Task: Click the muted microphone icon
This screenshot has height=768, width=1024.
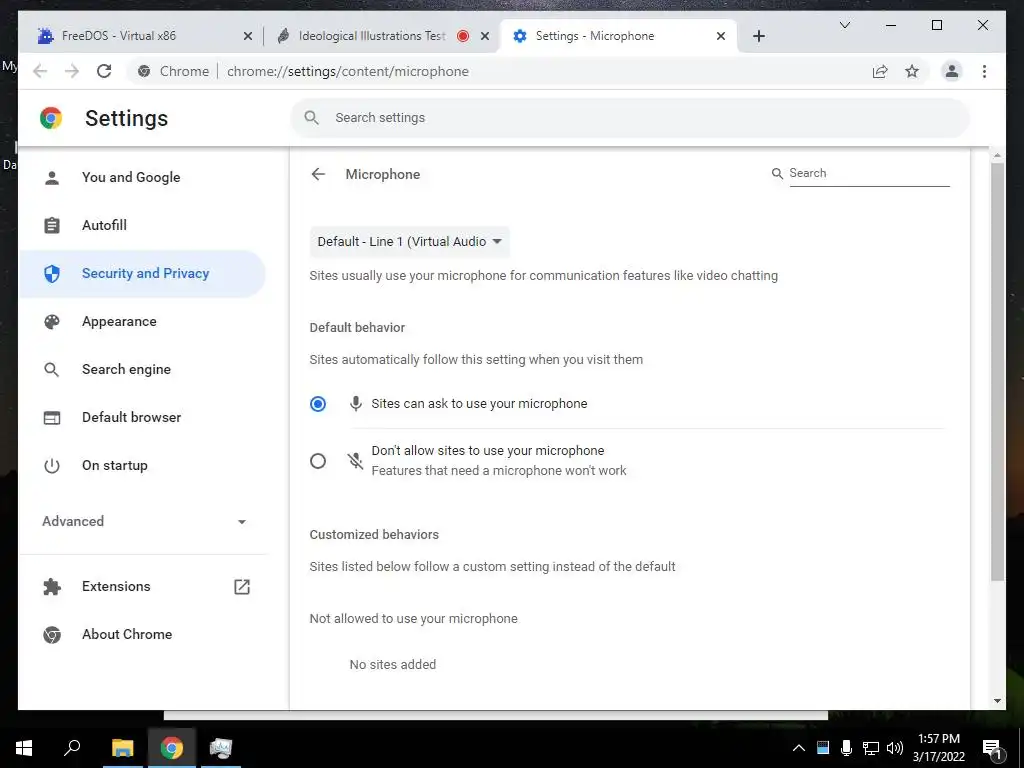Action: [355, 461]
